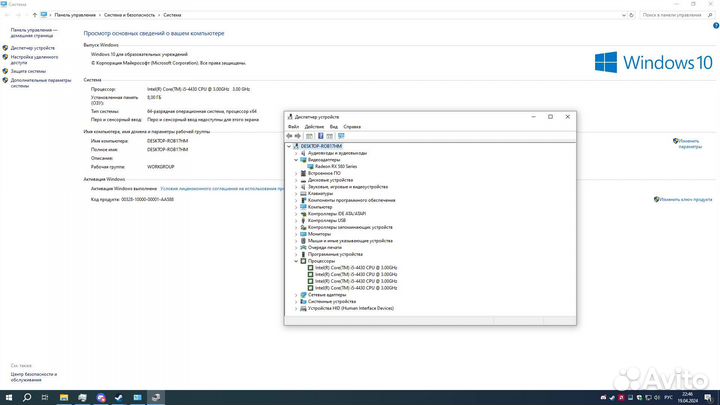Viewport: 720px width, 405px height.
Task: Open Настройка удаленного доступа sidebar link
Action: point(34,60)
